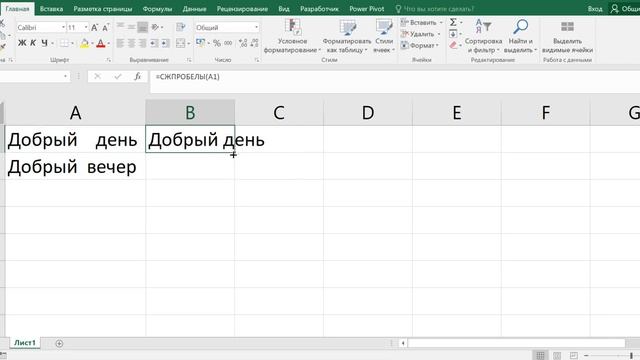The width and height of the screenshot is (640, 360).
Task: Click the borders icon in the Шрифт group
Action: tap(64, 43)
